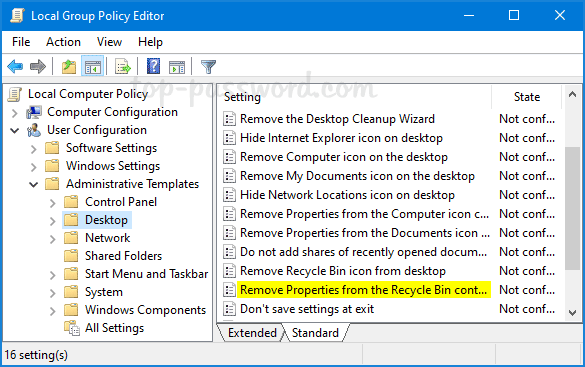Expand the System tree node
This screenshot has width=585, height=367.
(53, 293)
